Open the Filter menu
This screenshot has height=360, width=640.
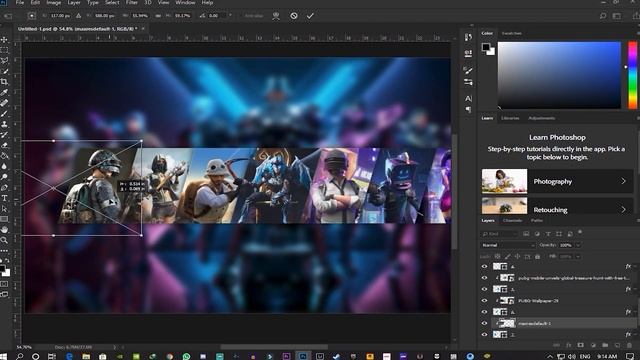131,2
